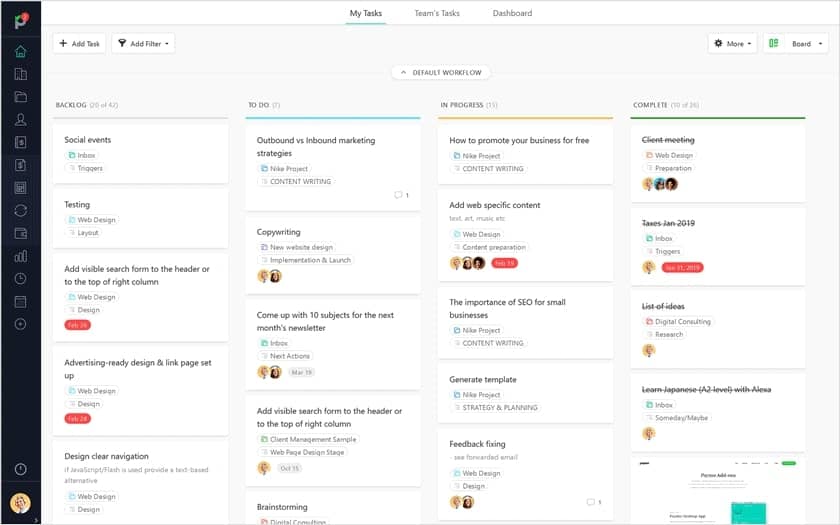Click the bar chart icon in sidebar

(x=20, y=256)
